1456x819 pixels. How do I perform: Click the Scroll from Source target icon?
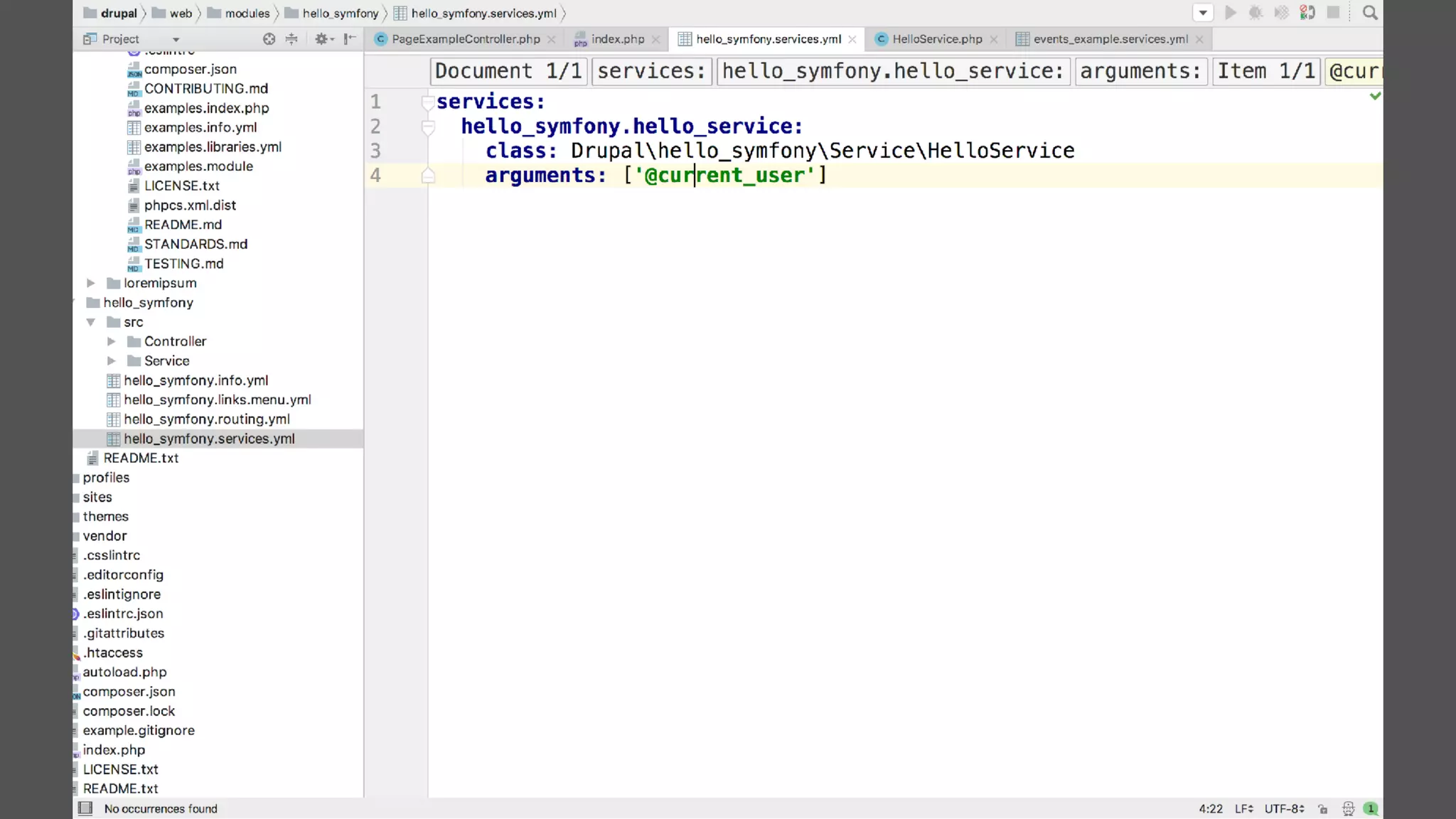269,39
